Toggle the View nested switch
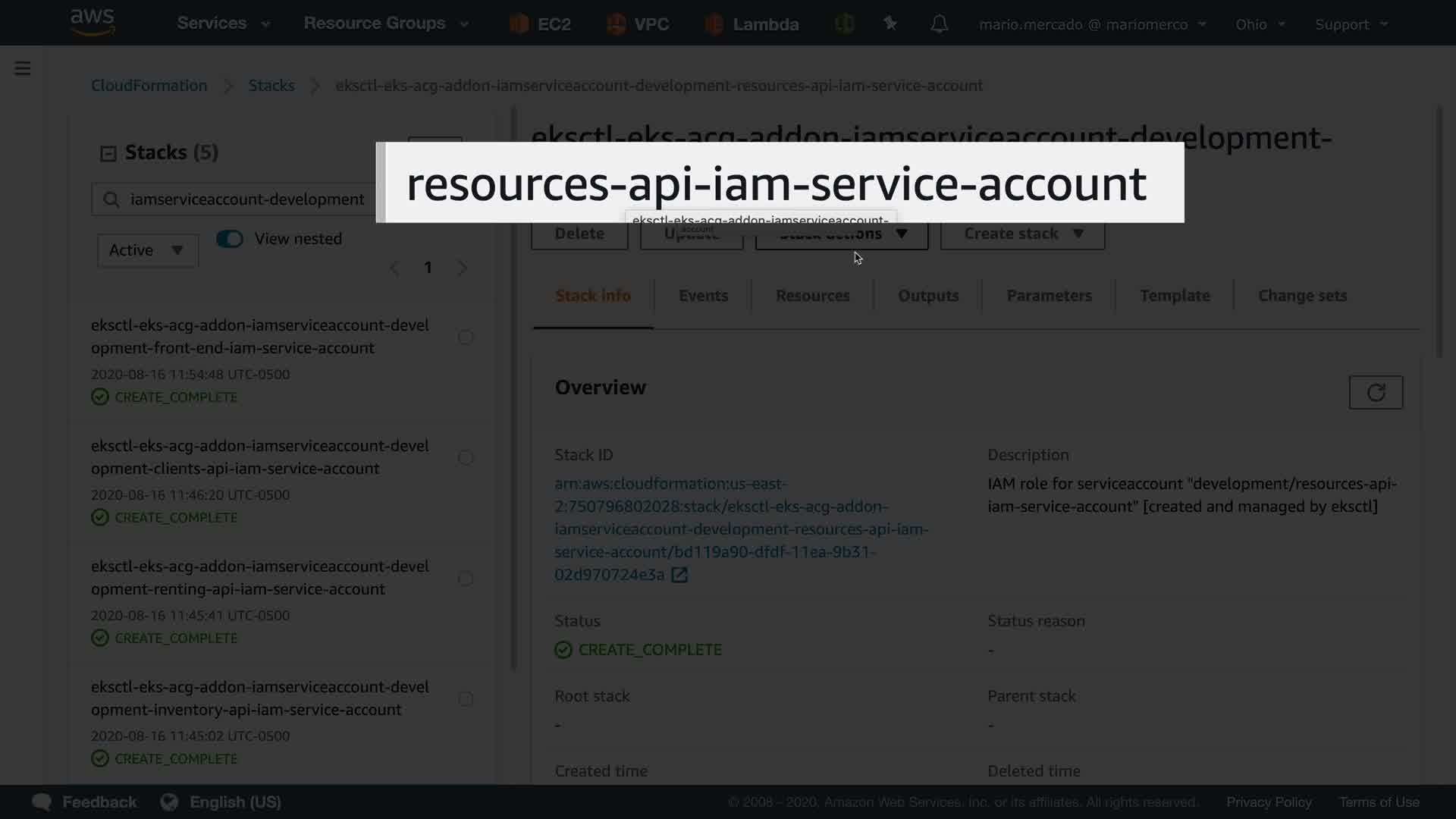 tap(230, 239)
